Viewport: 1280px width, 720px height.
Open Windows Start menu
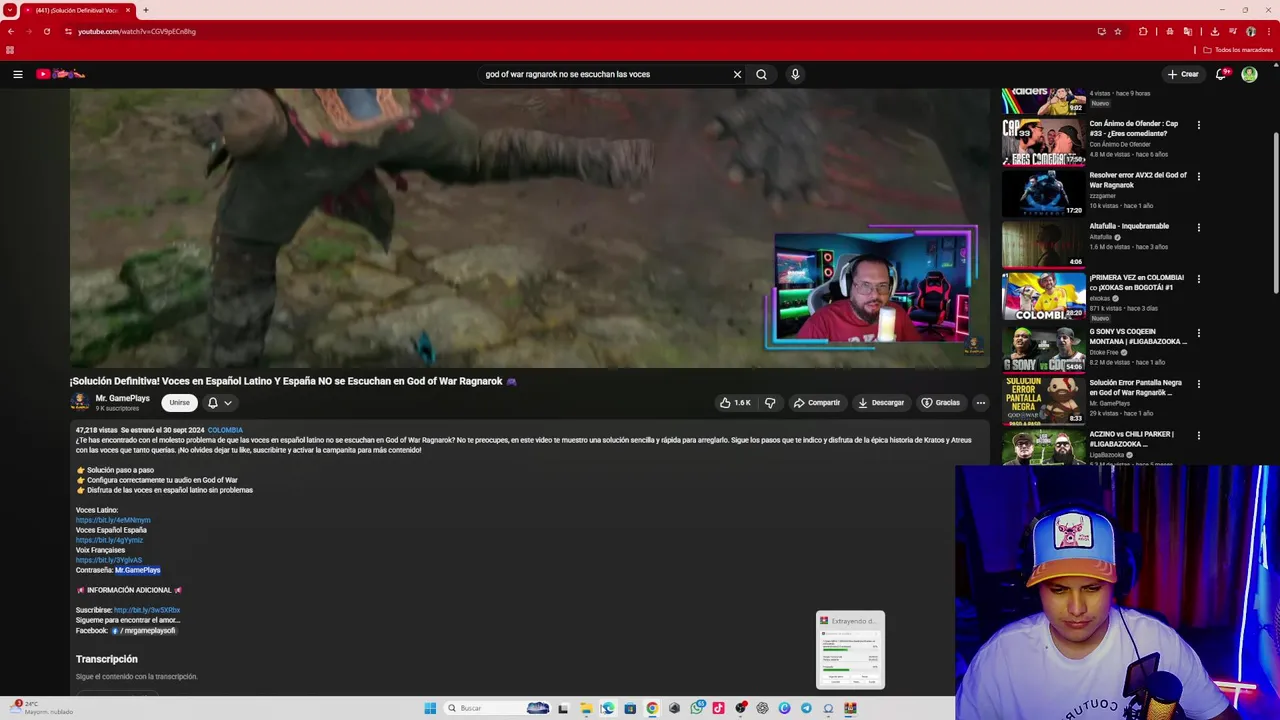(x=430, y=708)
